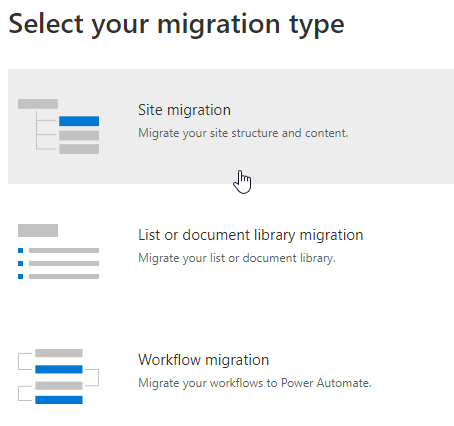Click the top blue bar in workflow icon
This screenshot has height=426, width=454.
[59, 369]
